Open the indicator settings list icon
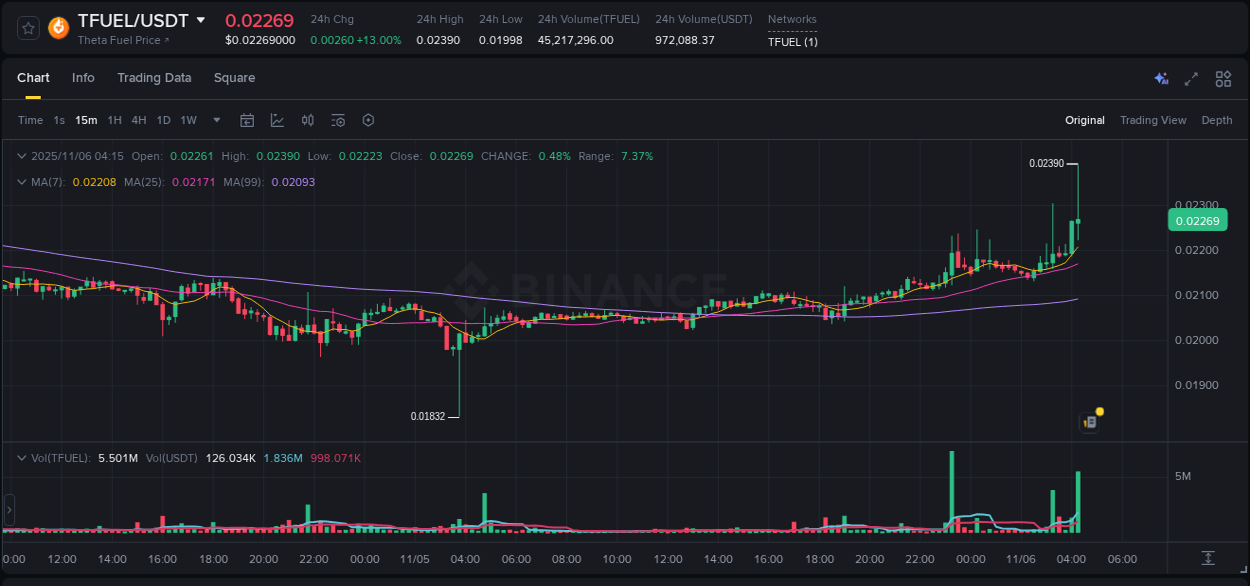Image resolution: width=1250 pixels, height=586 pixels. (x=337, y=120)
